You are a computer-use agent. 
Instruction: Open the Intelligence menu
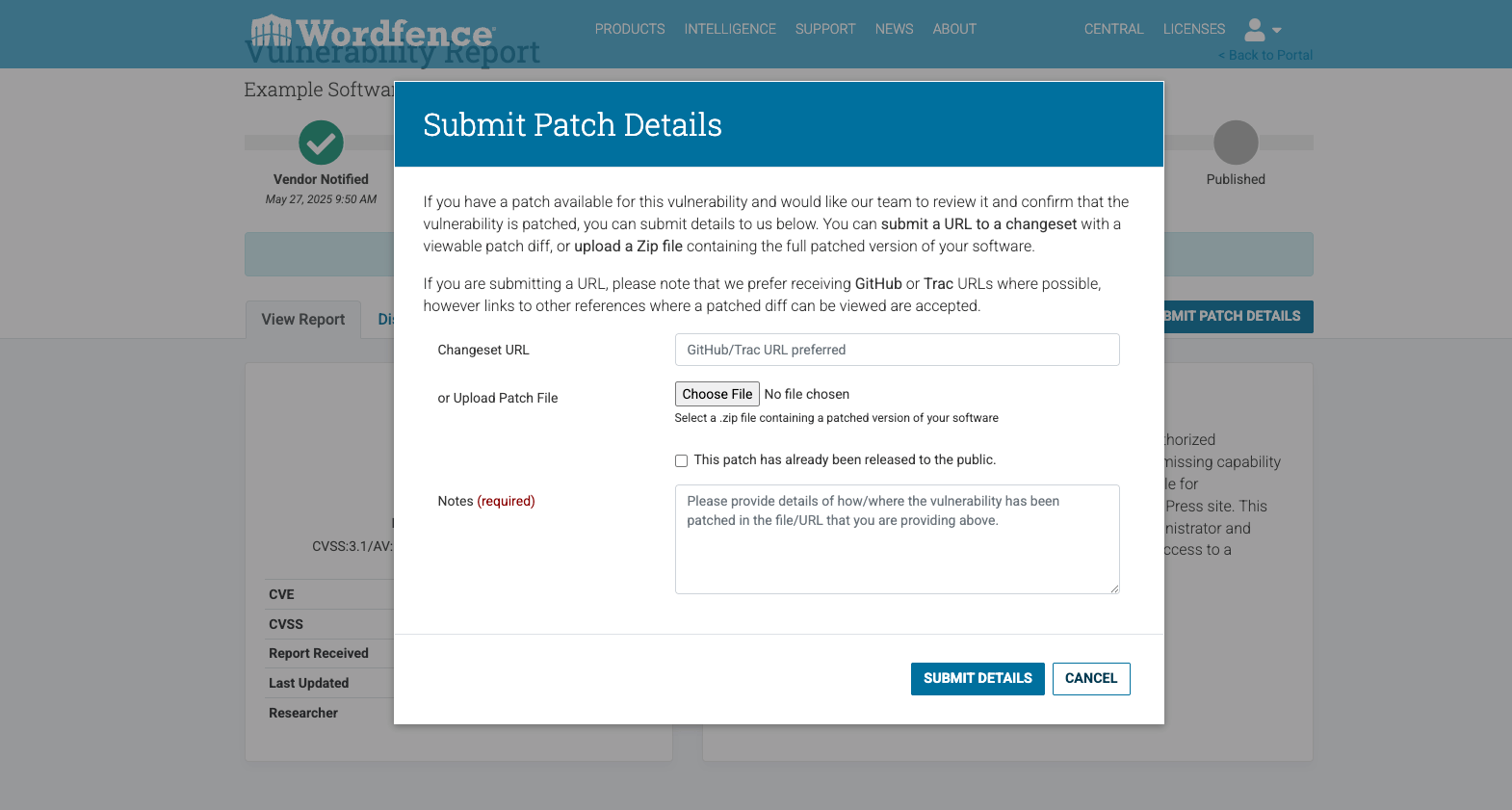click(x=730, y=29)
